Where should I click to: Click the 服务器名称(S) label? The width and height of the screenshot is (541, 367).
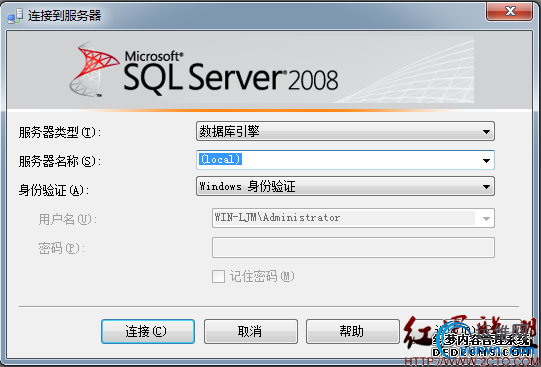coord(59,161)
